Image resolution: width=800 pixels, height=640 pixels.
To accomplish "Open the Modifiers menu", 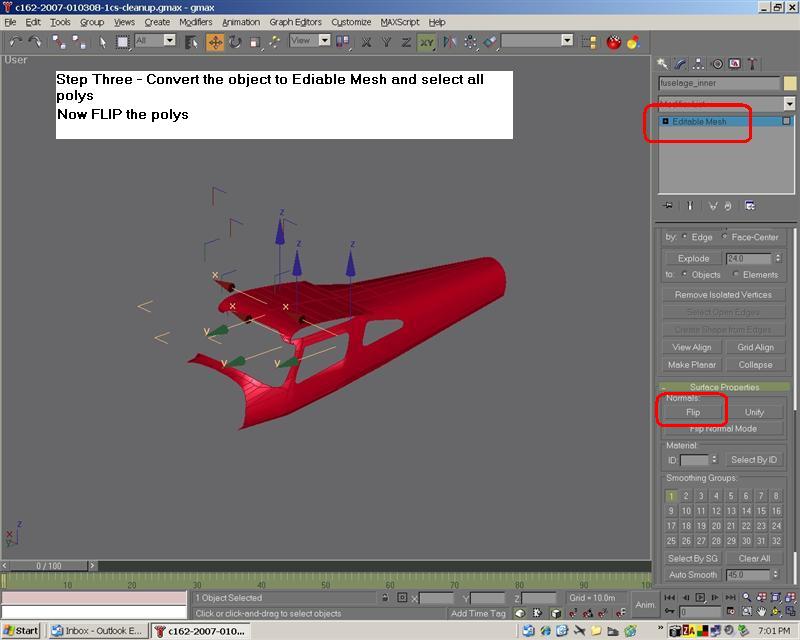I will [x=195, y=22].
